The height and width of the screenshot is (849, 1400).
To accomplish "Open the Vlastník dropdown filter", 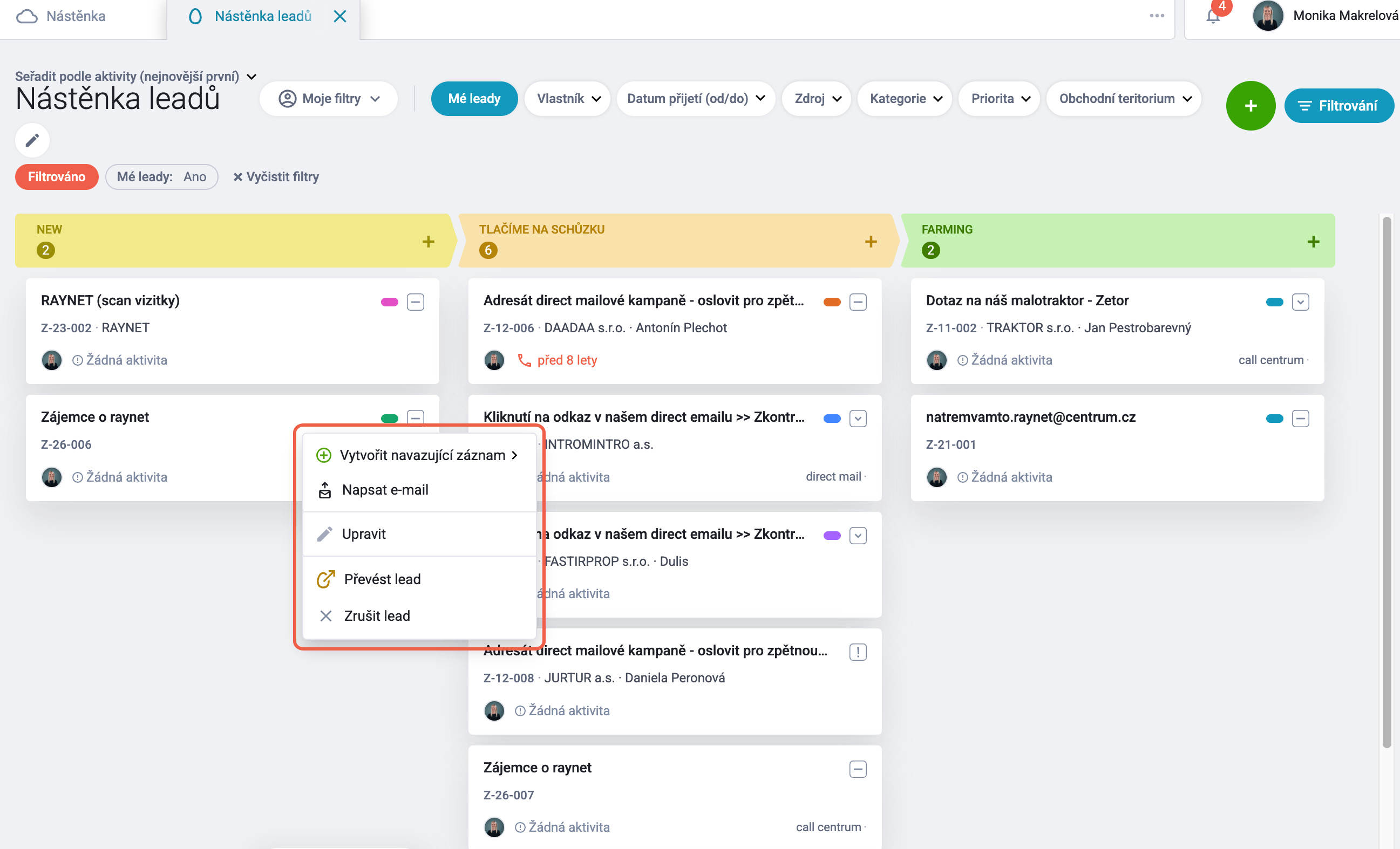I will click(x=568, y=99).
